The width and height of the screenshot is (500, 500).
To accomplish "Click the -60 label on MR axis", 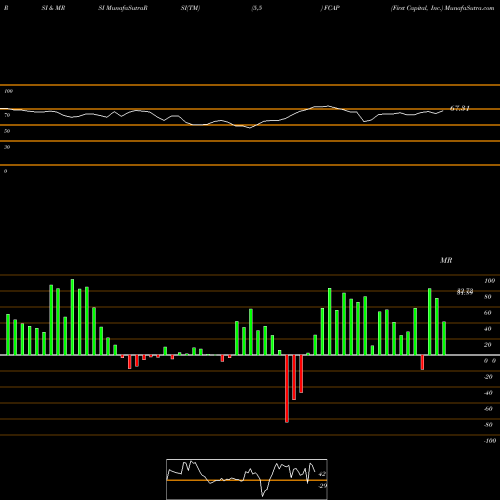I will coord(488,409).
